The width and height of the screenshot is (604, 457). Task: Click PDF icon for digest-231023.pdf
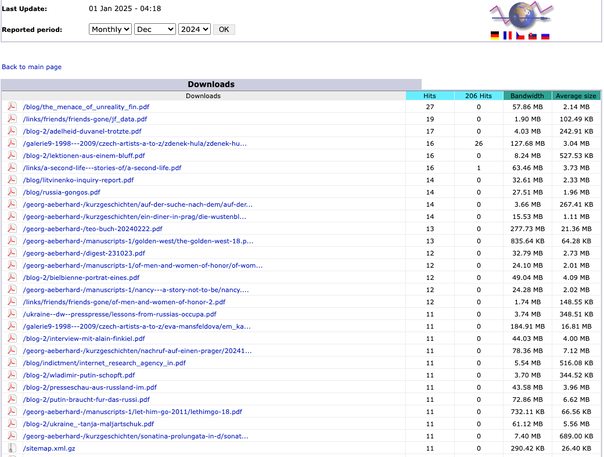pos(12,253)
